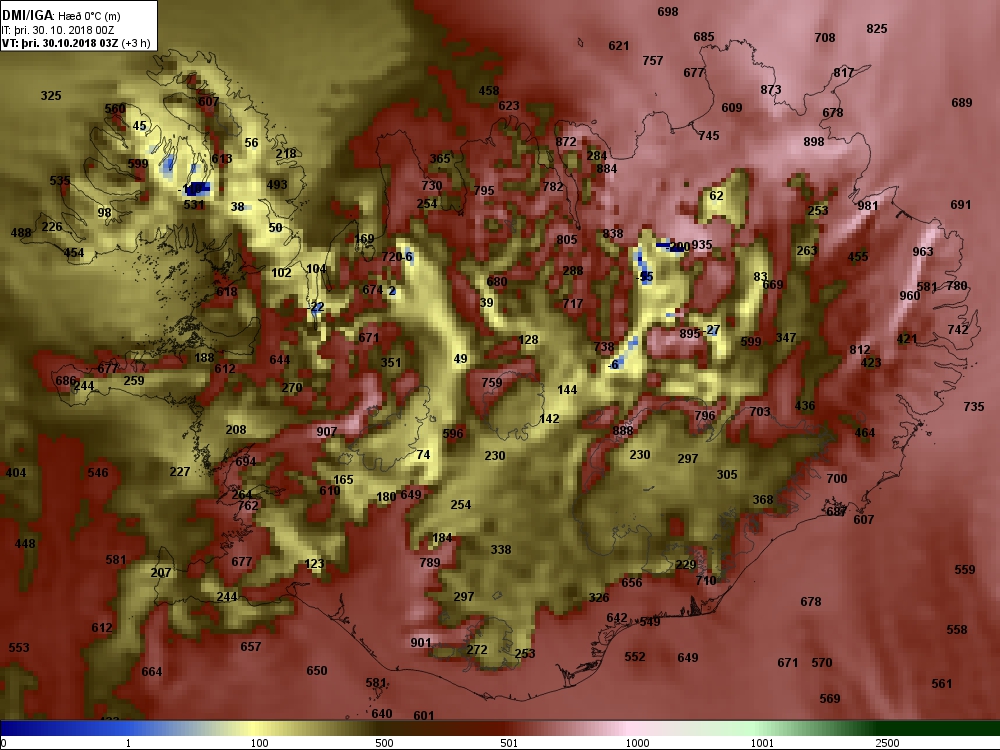This screenshot has width=1000, height=750.
Task: Click the map value '981'
Action: (868, 205)
